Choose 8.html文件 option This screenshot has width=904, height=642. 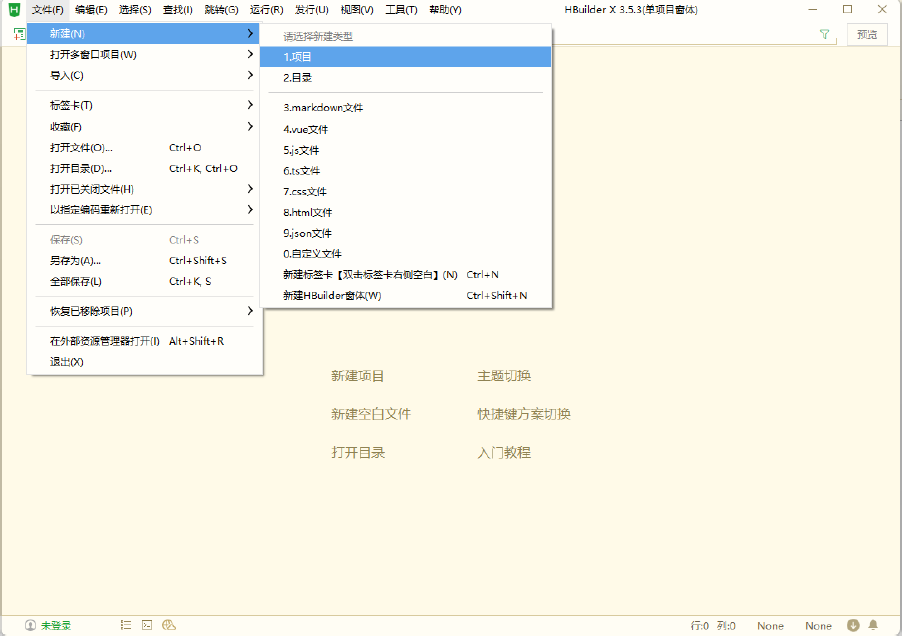click(x=406, y=213)
